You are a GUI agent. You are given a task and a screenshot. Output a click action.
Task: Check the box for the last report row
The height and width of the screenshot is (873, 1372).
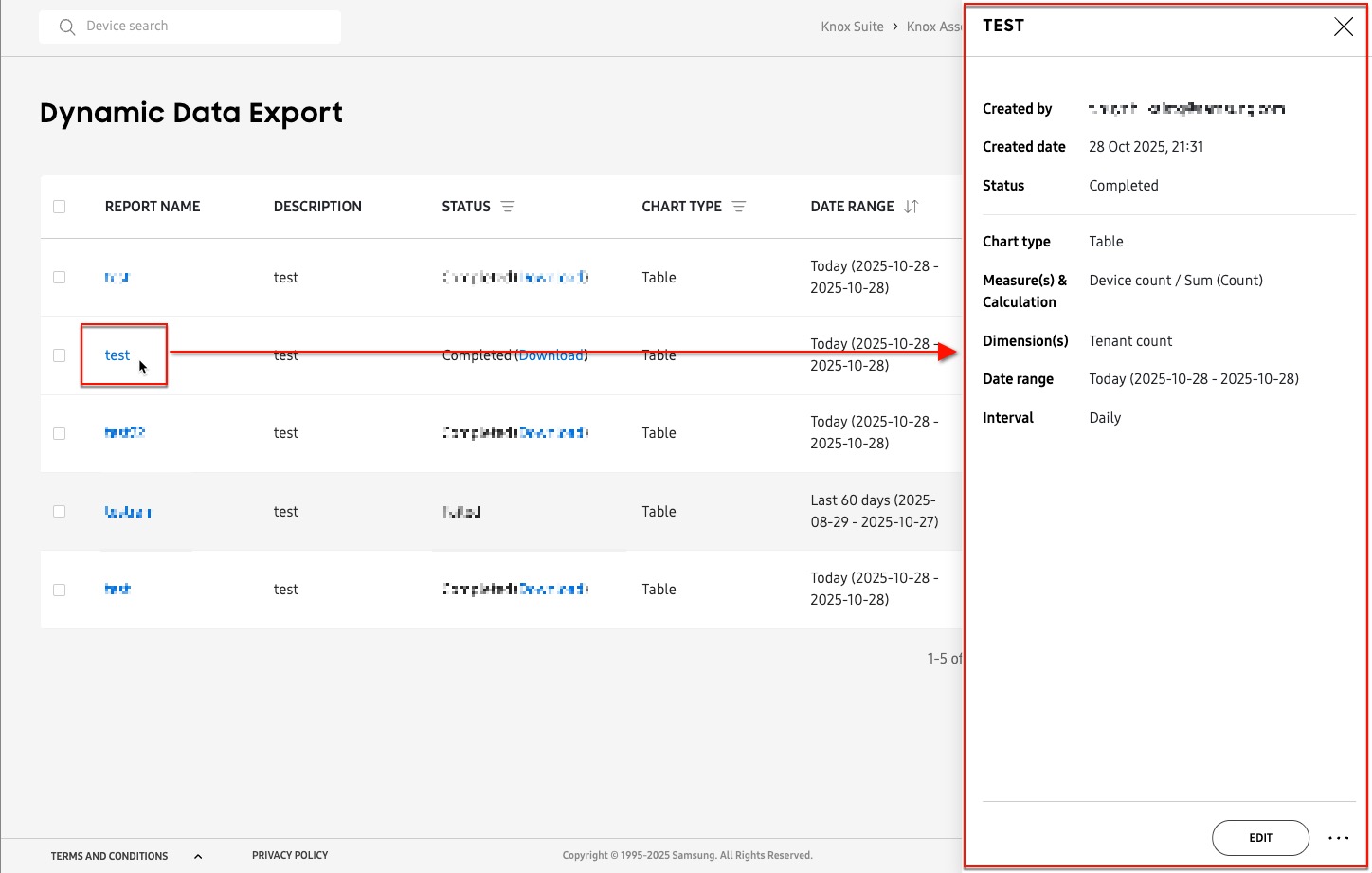coord(60,590)
